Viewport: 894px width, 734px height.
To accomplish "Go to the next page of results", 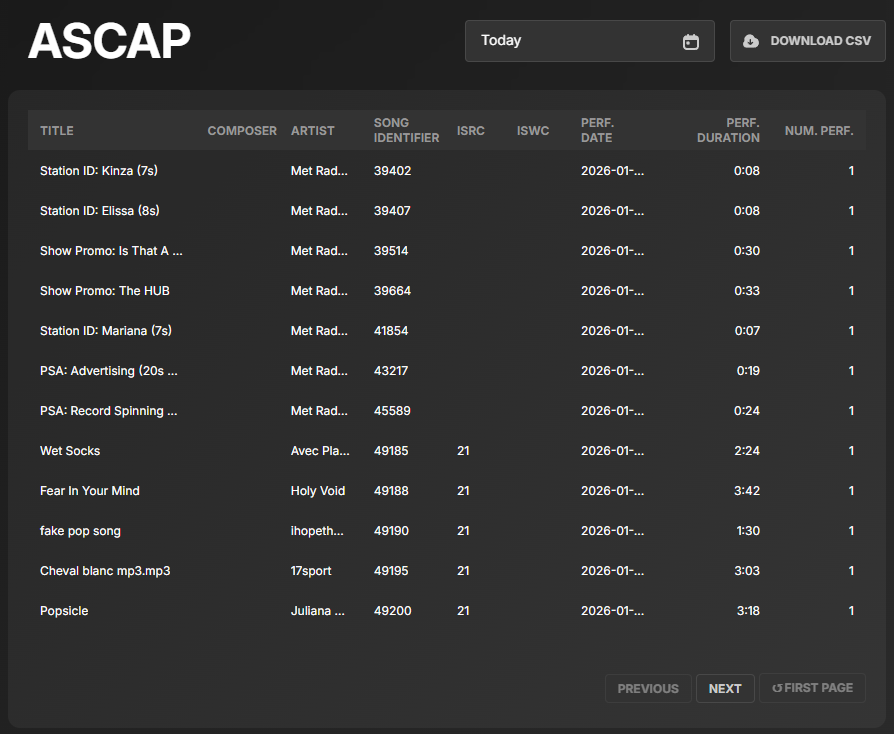I will (x=725, y=688).
